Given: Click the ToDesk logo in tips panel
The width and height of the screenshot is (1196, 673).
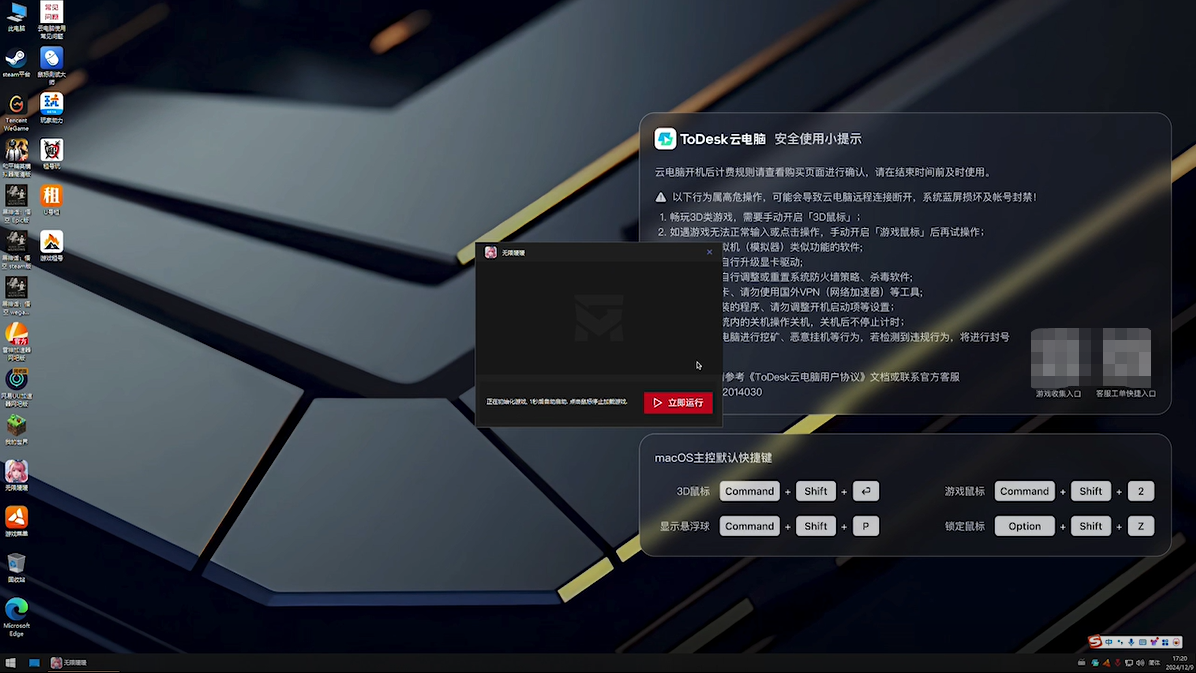Looking at the screenshot, I should pyautogui.click(x=665, y=139).
